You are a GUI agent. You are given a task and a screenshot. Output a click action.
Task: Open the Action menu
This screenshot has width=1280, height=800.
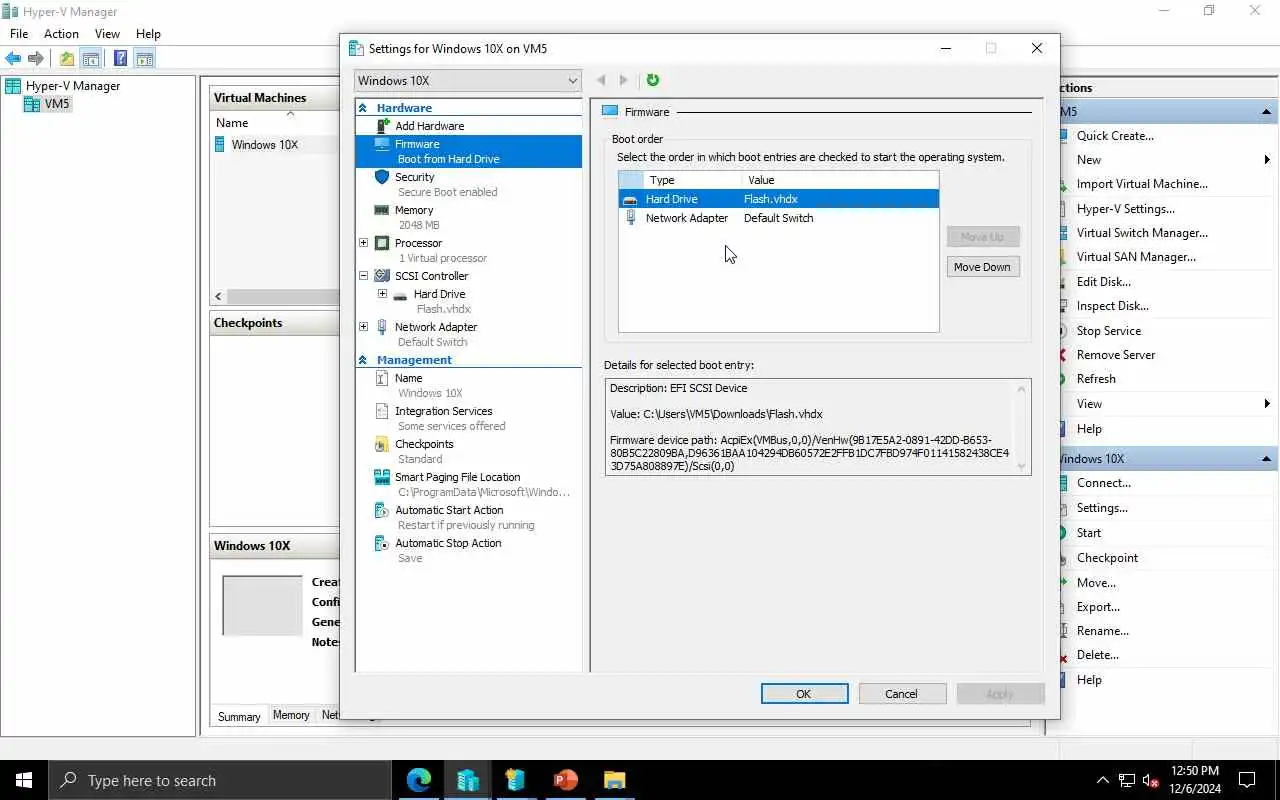(x=61, y=34)
